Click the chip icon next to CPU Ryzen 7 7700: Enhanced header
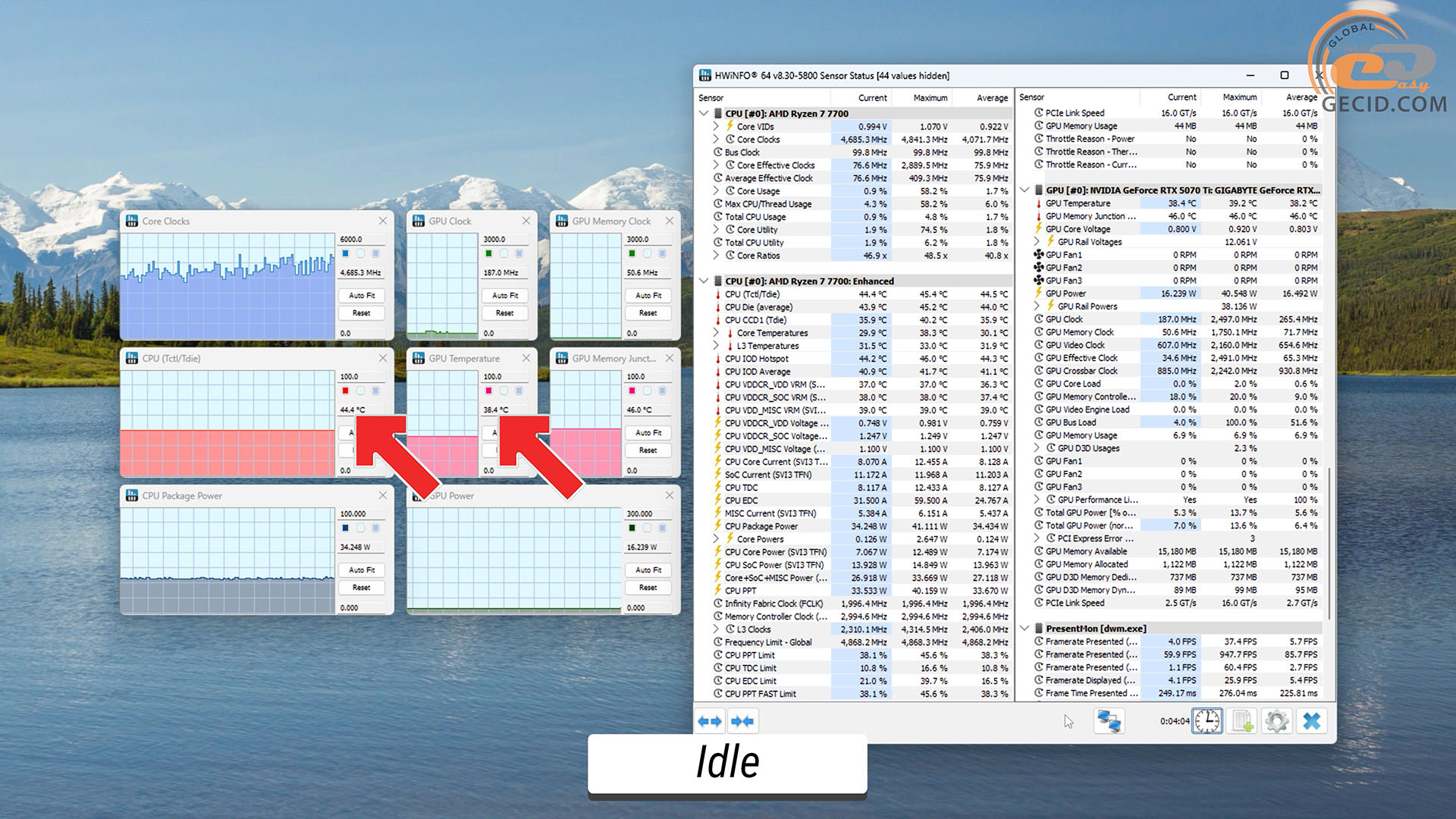 coord(717,281)
